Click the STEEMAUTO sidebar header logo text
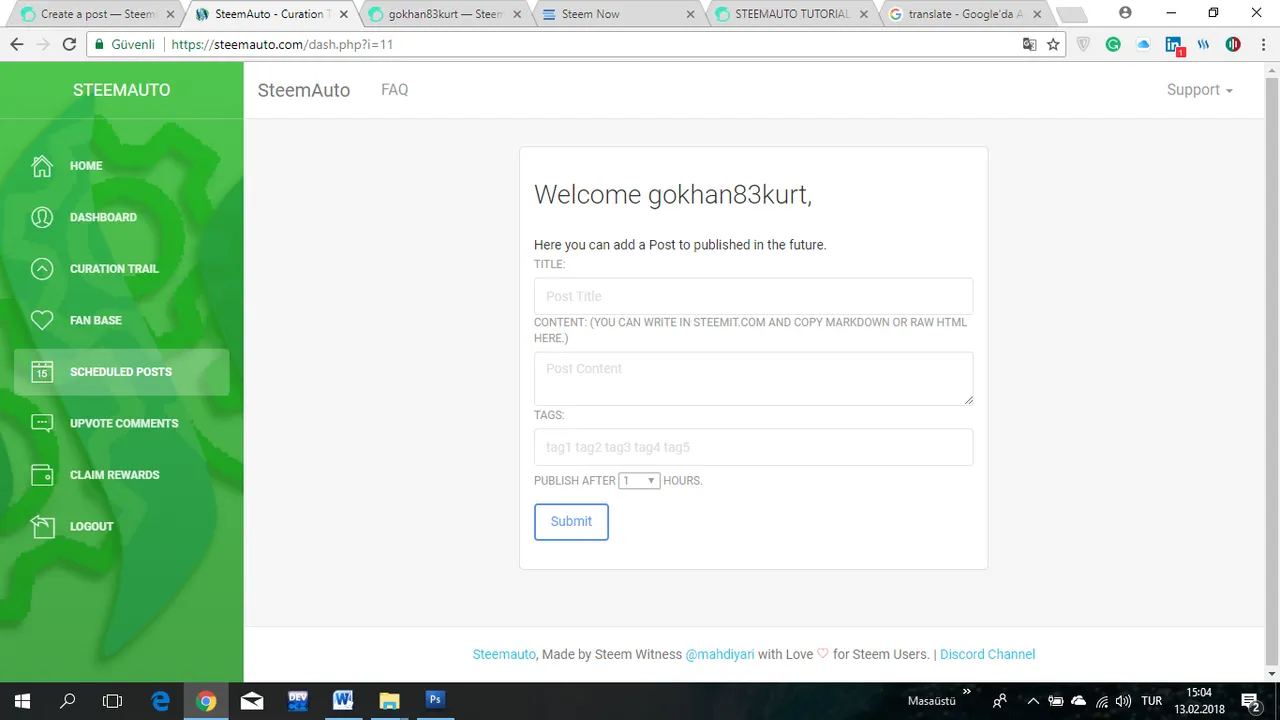Viewport: 1280px width, 720px height. (122, 90)
